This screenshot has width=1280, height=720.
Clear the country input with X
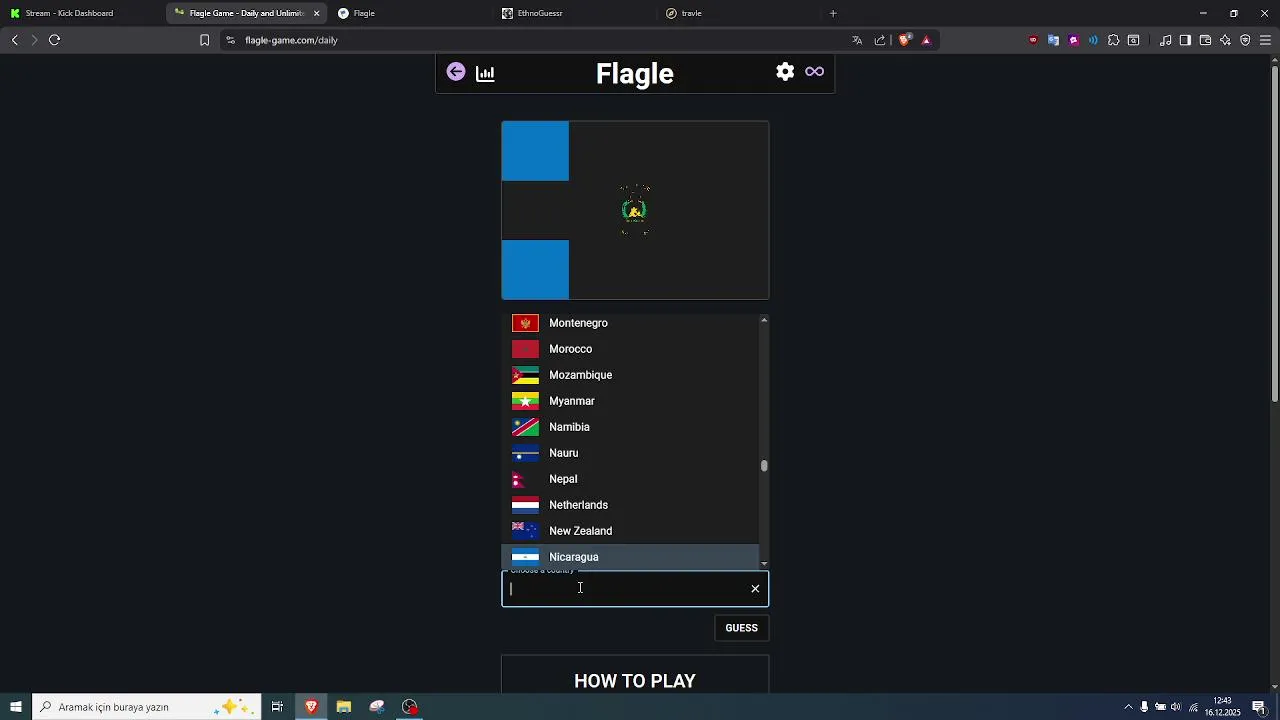coord(755,589)
